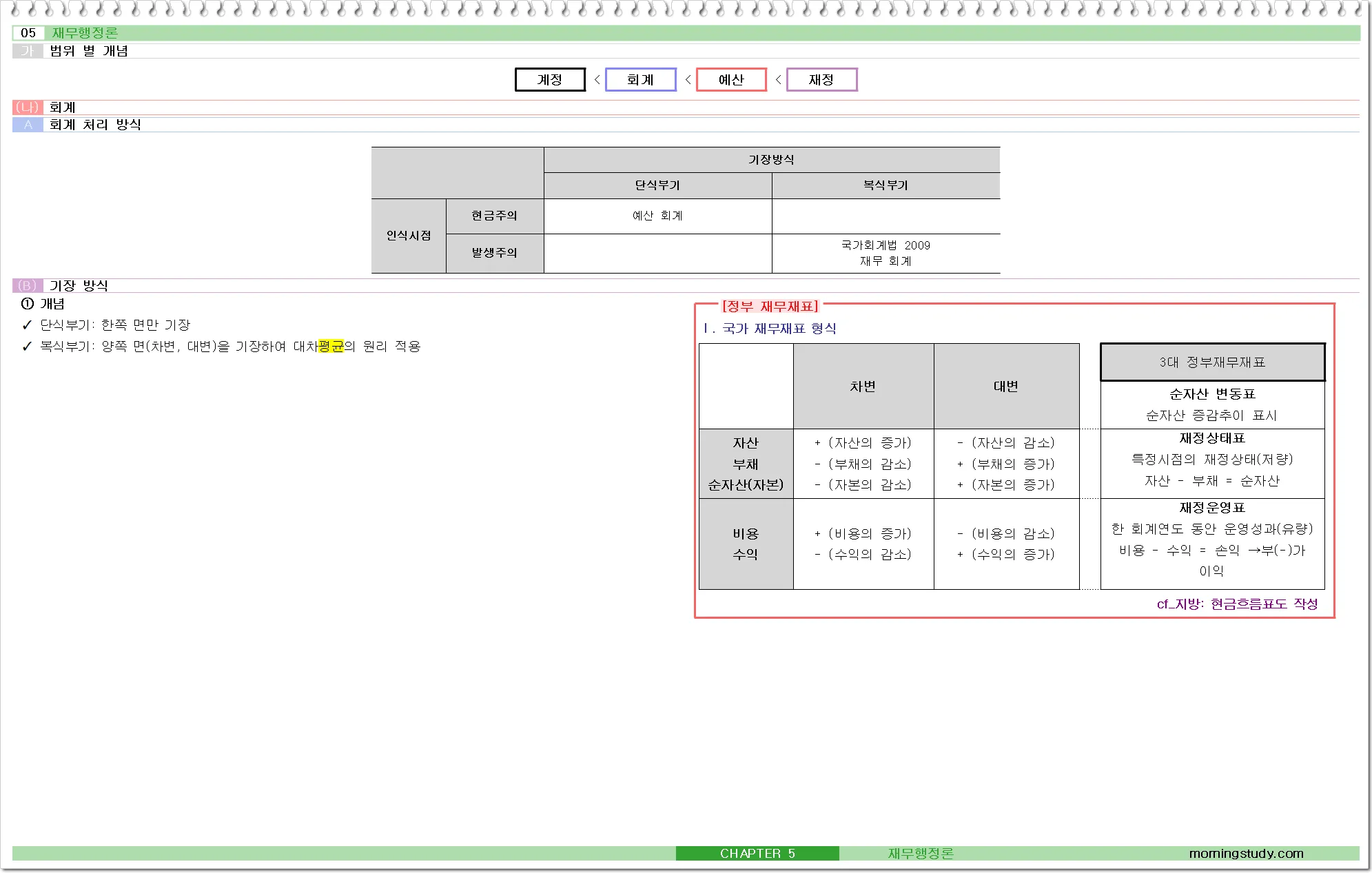Image resolution: width=1372 pixels, height=873 pixels.
Task: Click the 인식시점 row header cell
Action: point(409,236)
